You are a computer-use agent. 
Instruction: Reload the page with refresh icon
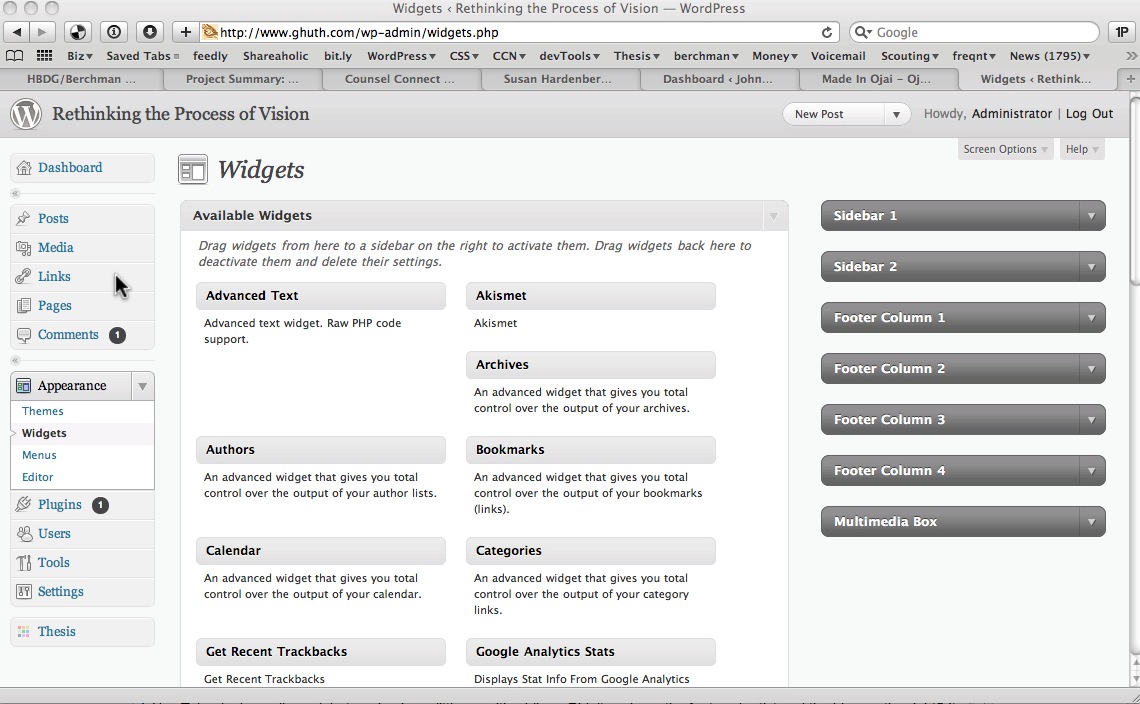[x=827, y=32]
